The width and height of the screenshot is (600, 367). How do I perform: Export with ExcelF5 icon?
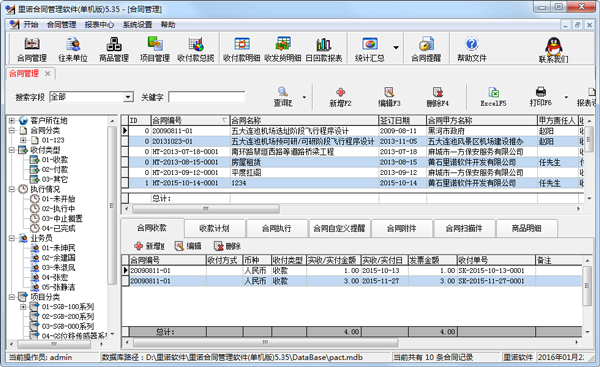pyautogui.click(x=494, y=96)
